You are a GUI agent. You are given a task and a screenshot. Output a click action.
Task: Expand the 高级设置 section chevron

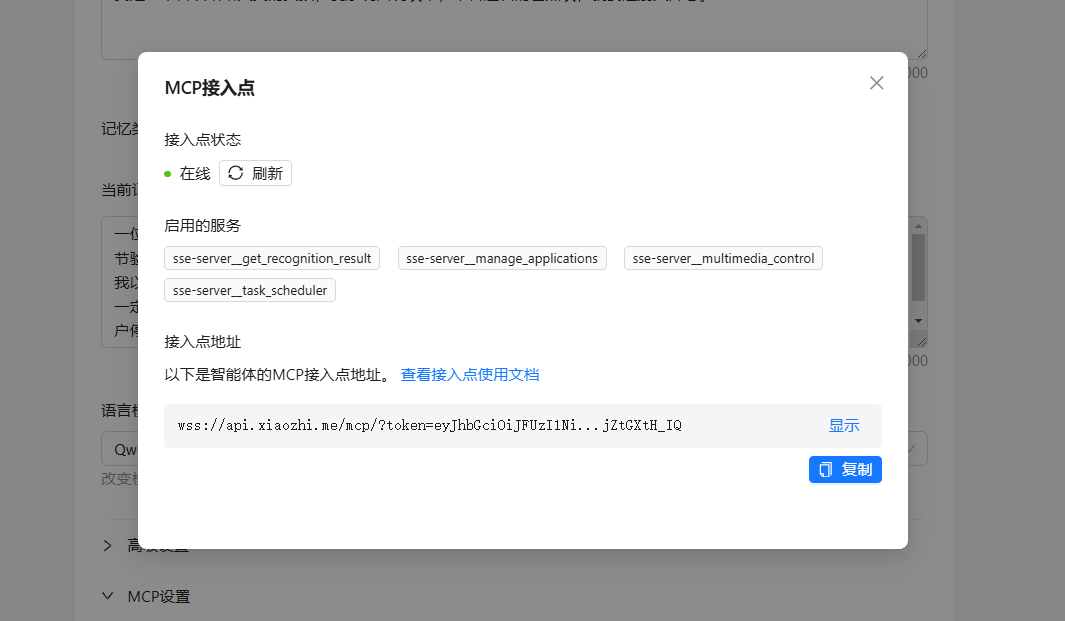pyautogui.click(x=108, y=546)
